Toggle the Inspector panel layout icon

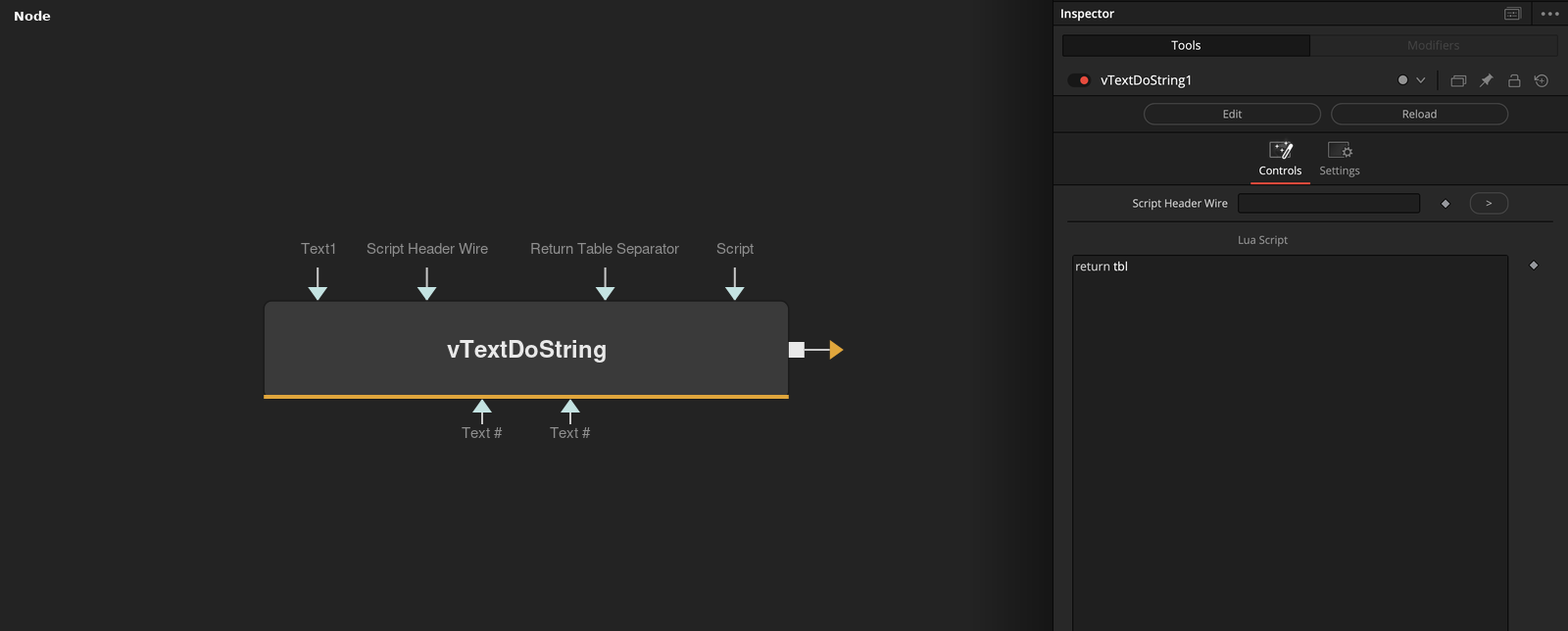click(1512, 14)
